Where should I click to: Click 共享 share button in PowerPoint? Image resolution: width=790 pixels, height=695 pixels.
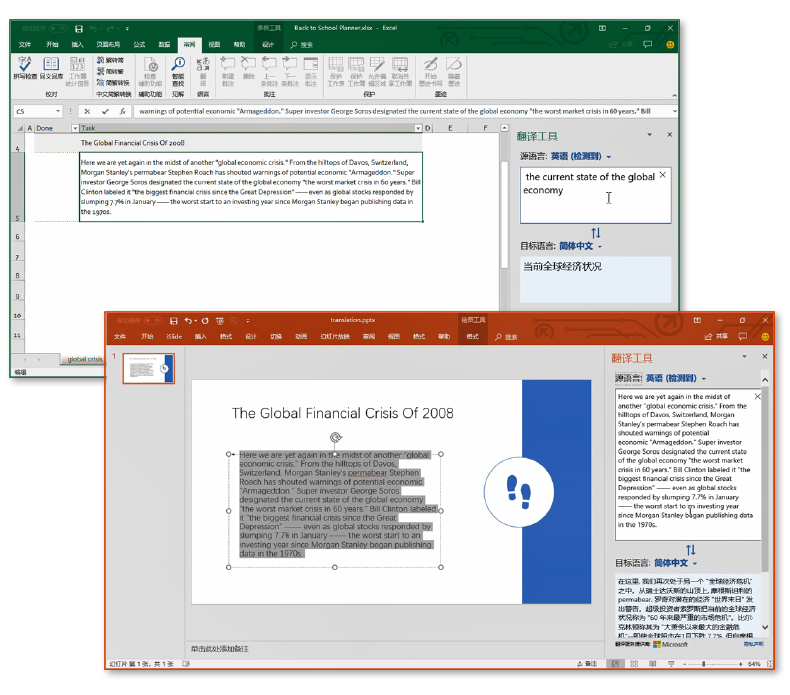[716, 337]
